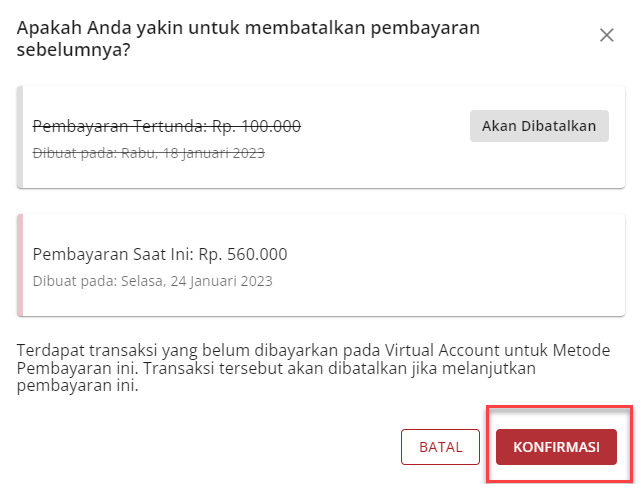The width and height of the screenshot is (641, 484).
Task: Click "Dibuat pada" under the current payment
Action: click(75, 281)
